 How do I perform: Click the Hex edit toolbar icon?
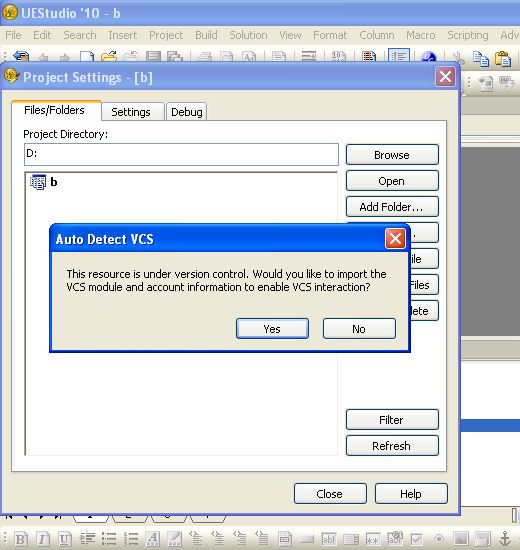coord(339,56)
